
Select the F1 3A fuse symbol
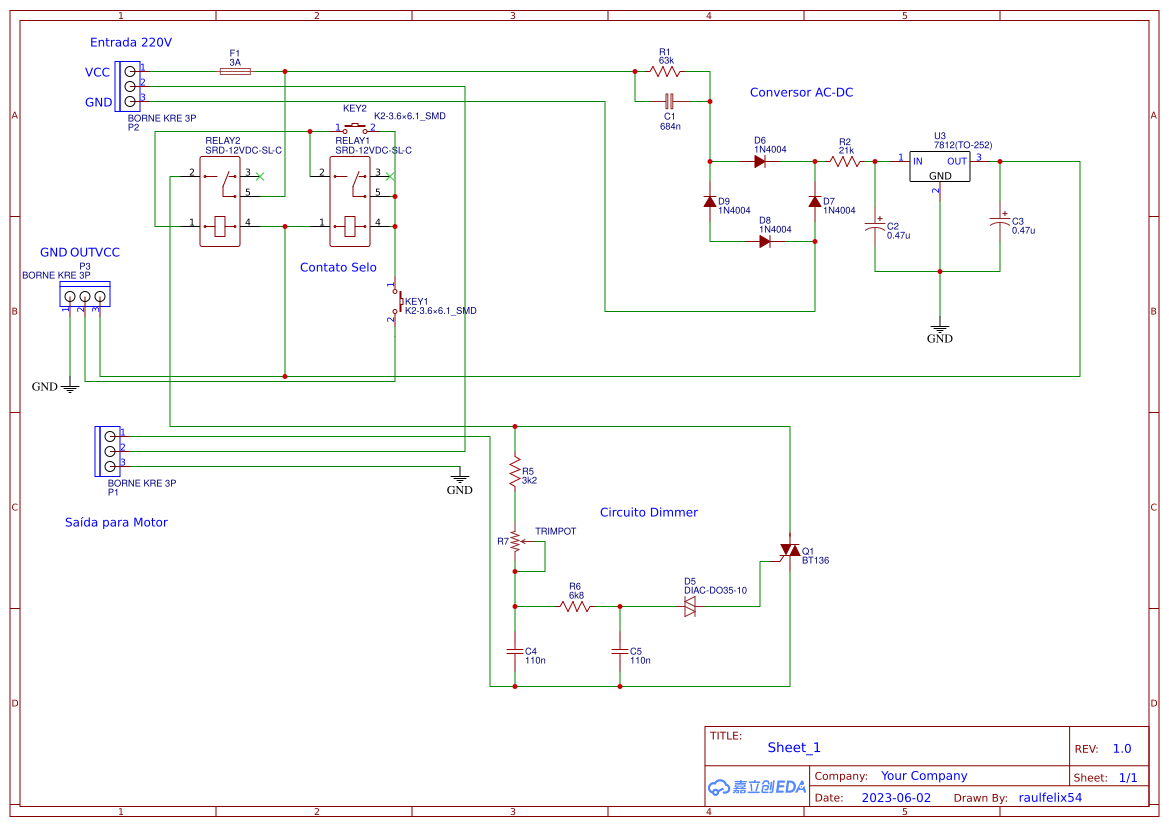[234, 71]
